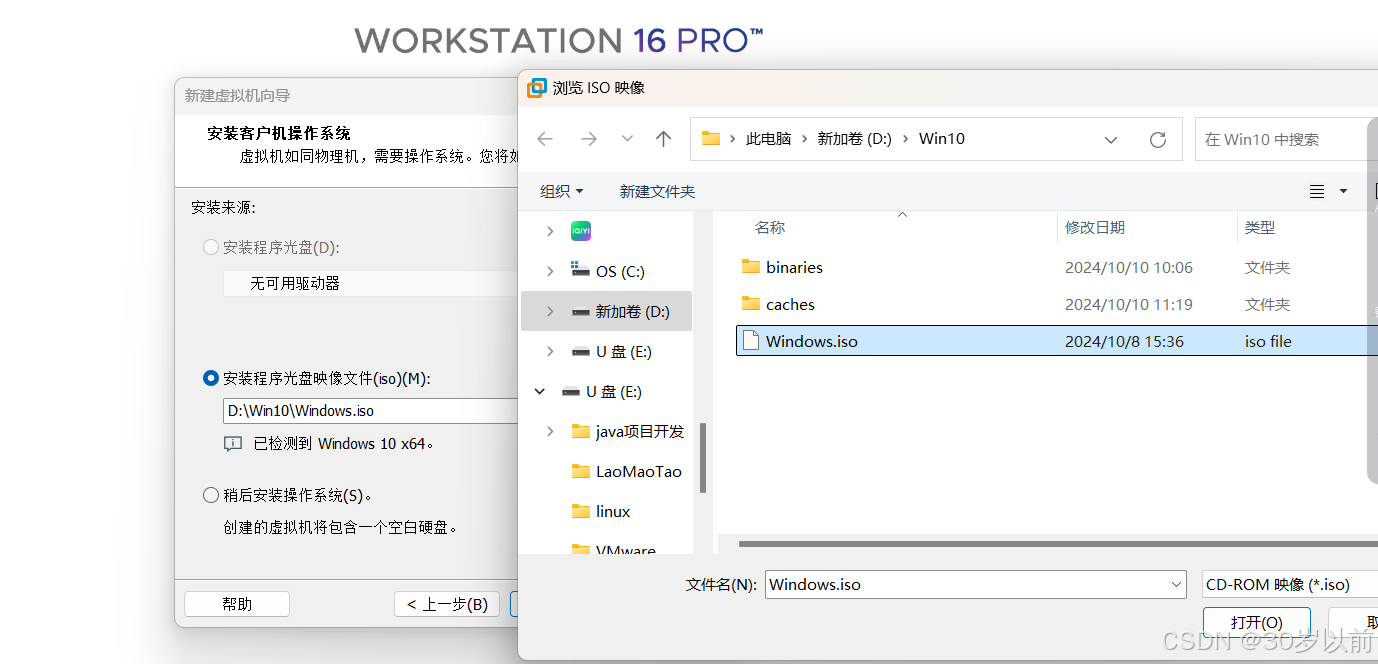This screenshot has width=1378, height=664.
Task: Sort by the 类型 column header
Action: (1260, 227)
